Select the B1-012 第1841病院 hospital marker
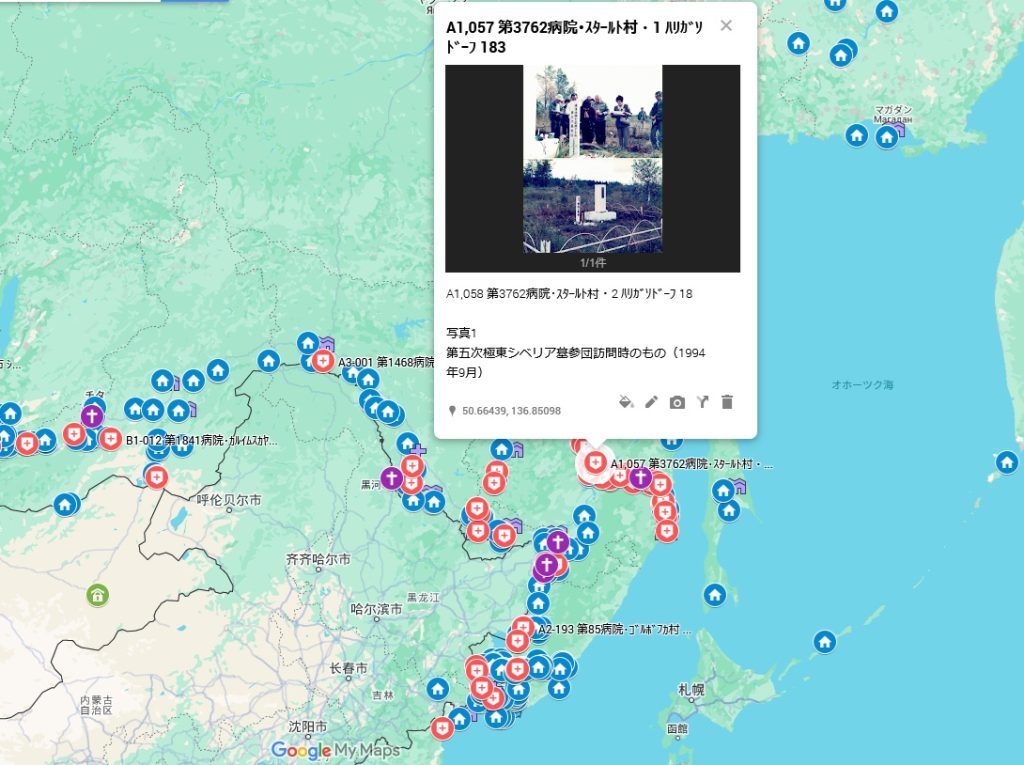 [x=110, y=439]
